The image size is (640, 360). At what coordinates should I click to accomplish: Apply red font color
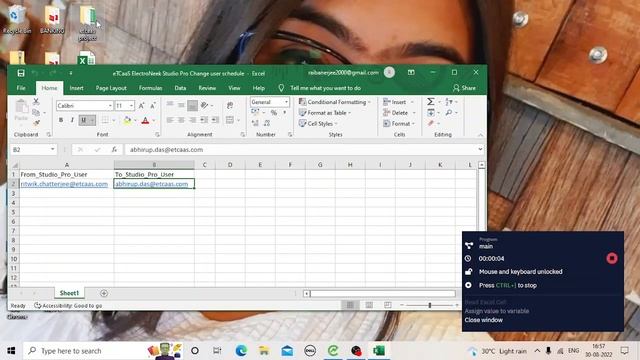145,120
